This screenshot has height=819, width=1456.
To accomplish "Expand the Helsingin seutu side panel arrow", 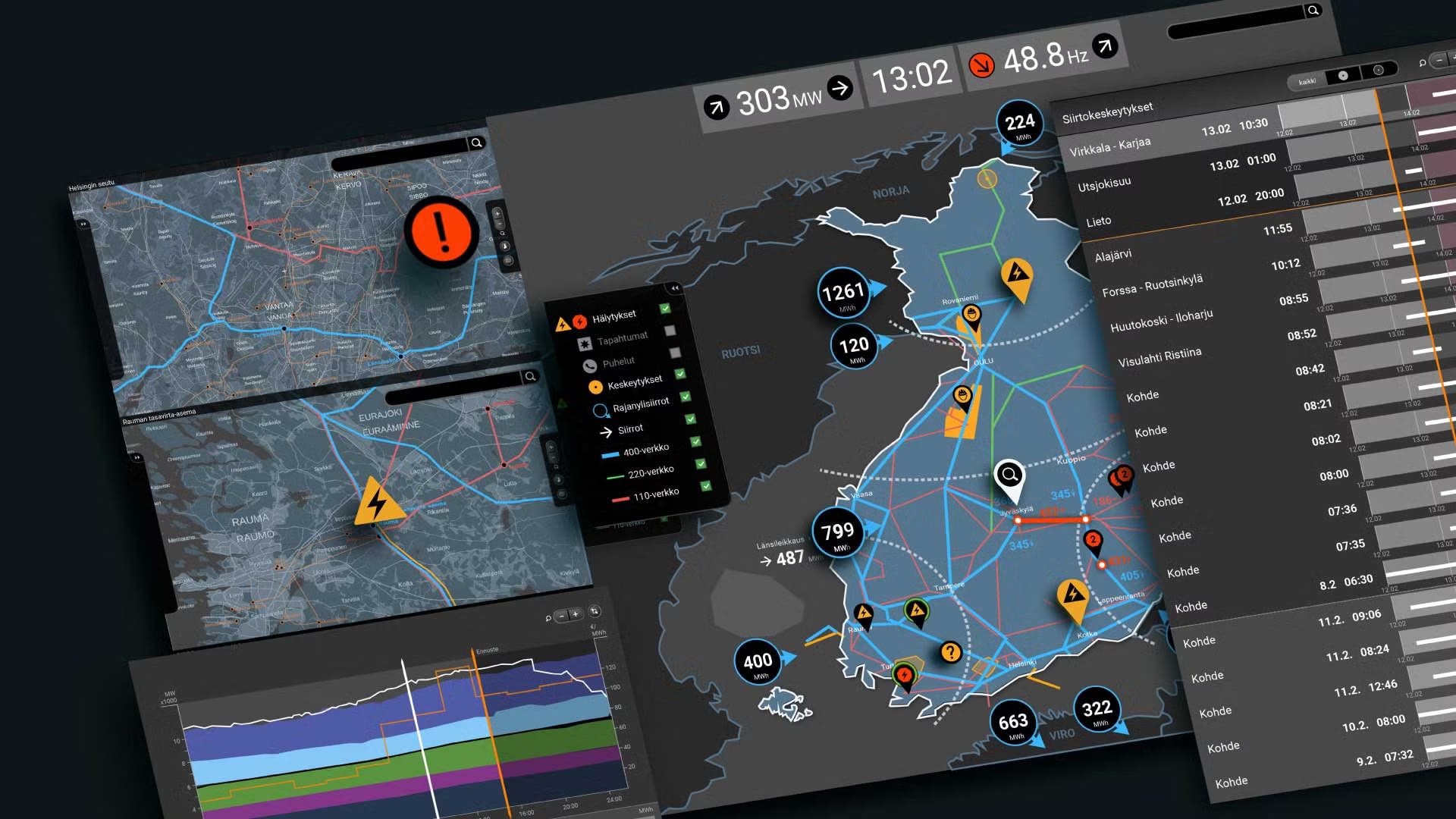I will click(x=83, y=224).
